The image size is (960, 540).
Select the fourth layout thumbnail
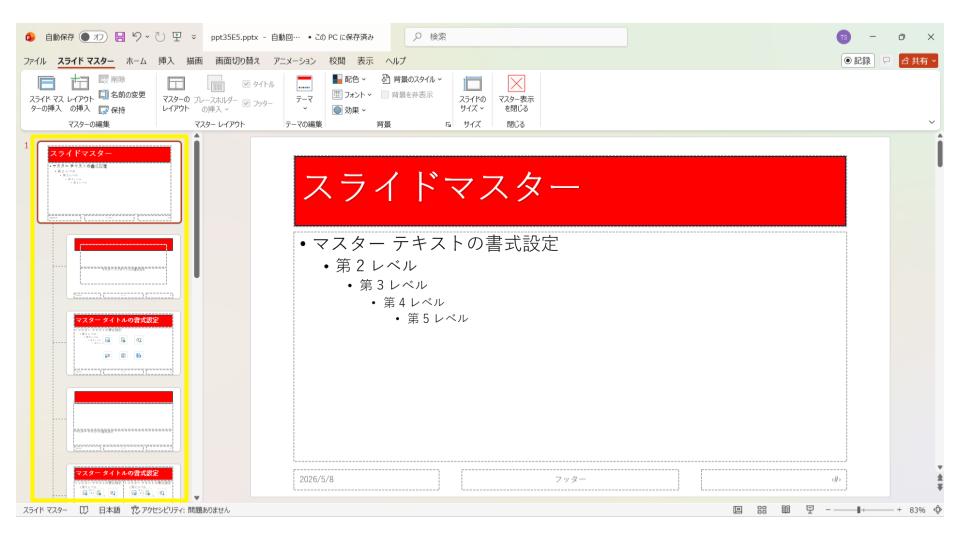pyautogui.click(x=124, y=419)
